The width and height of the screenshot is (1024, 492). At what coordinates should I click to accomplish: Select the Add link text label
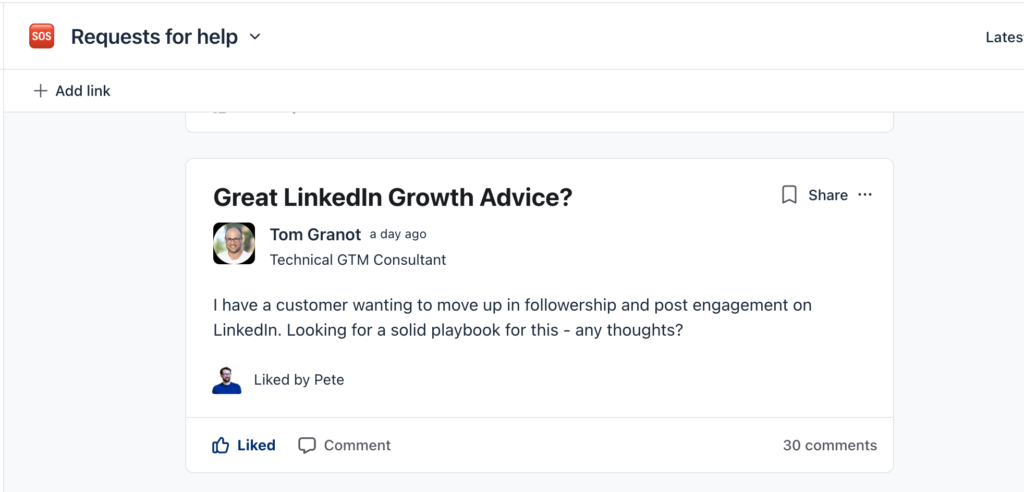pos(83,91)
